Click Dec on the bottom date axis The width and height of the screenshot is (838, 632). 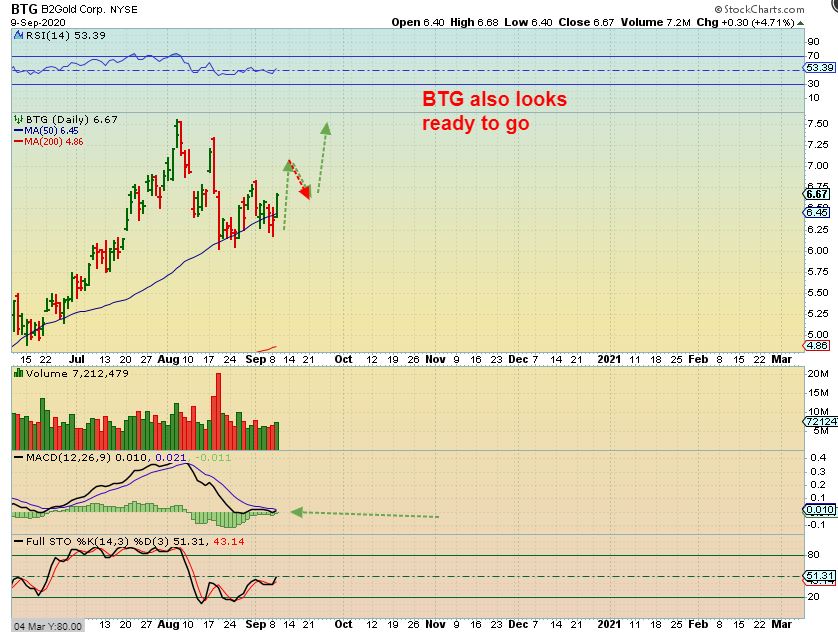pyautogui.click(x=518, y=624)
